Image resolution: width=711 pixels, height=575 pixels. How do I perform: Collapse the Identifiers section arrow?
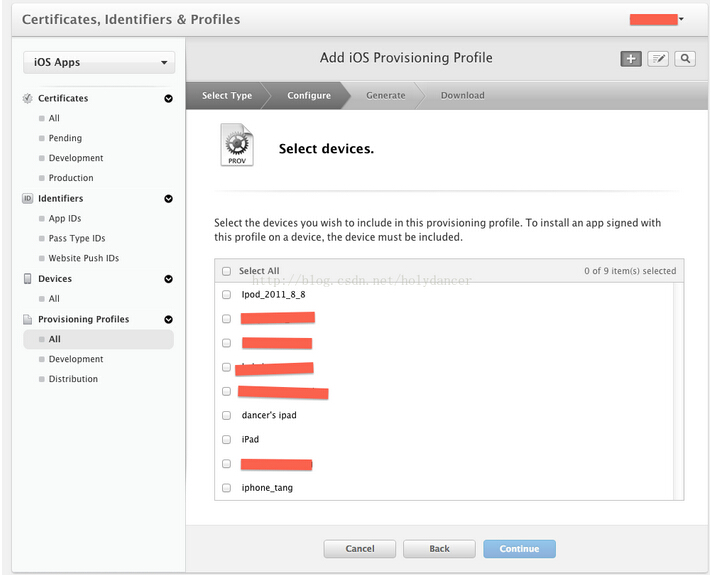pos(168,199)
